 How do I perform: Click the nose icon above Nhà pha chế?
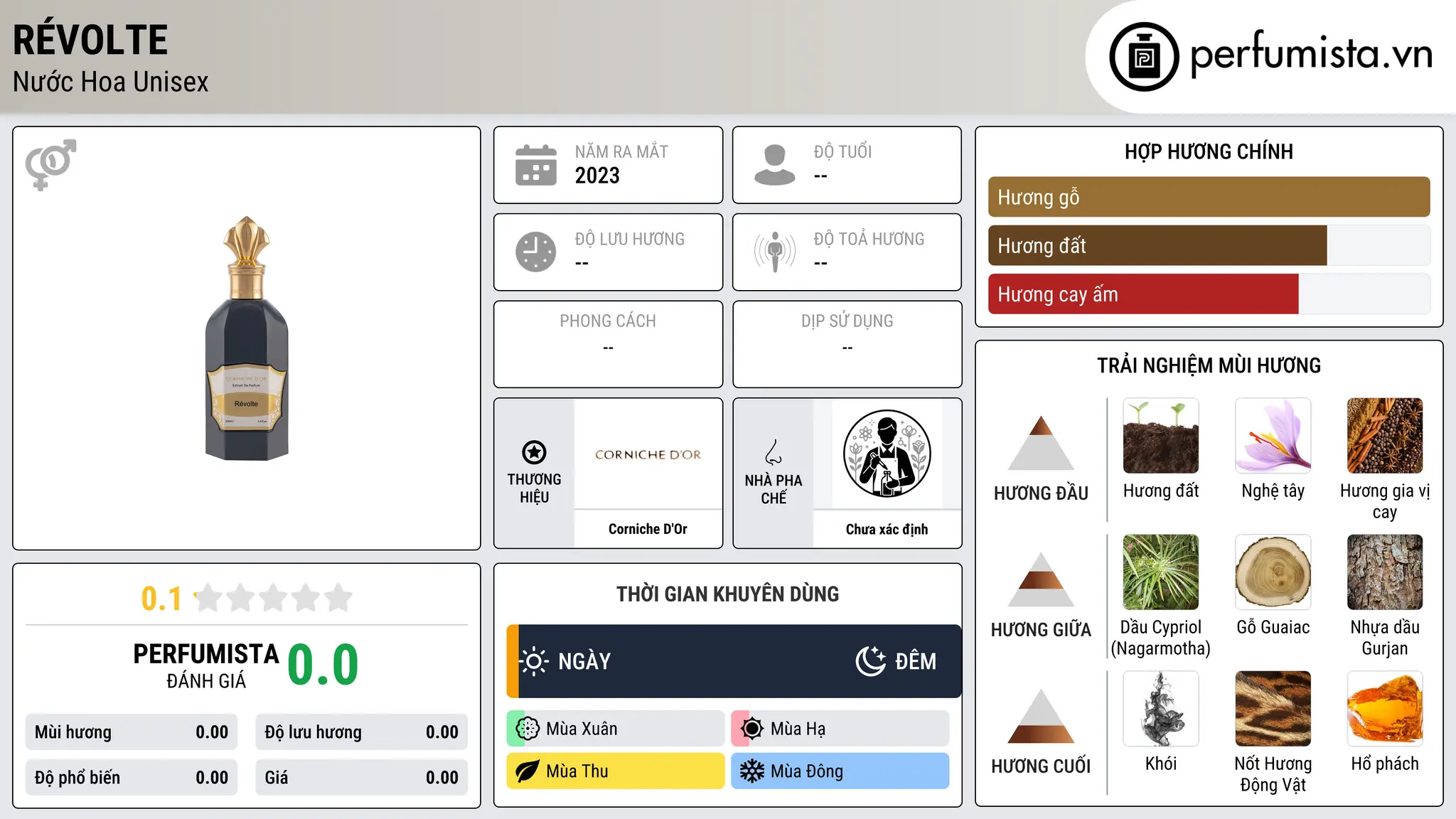click(x=773, y=452)
